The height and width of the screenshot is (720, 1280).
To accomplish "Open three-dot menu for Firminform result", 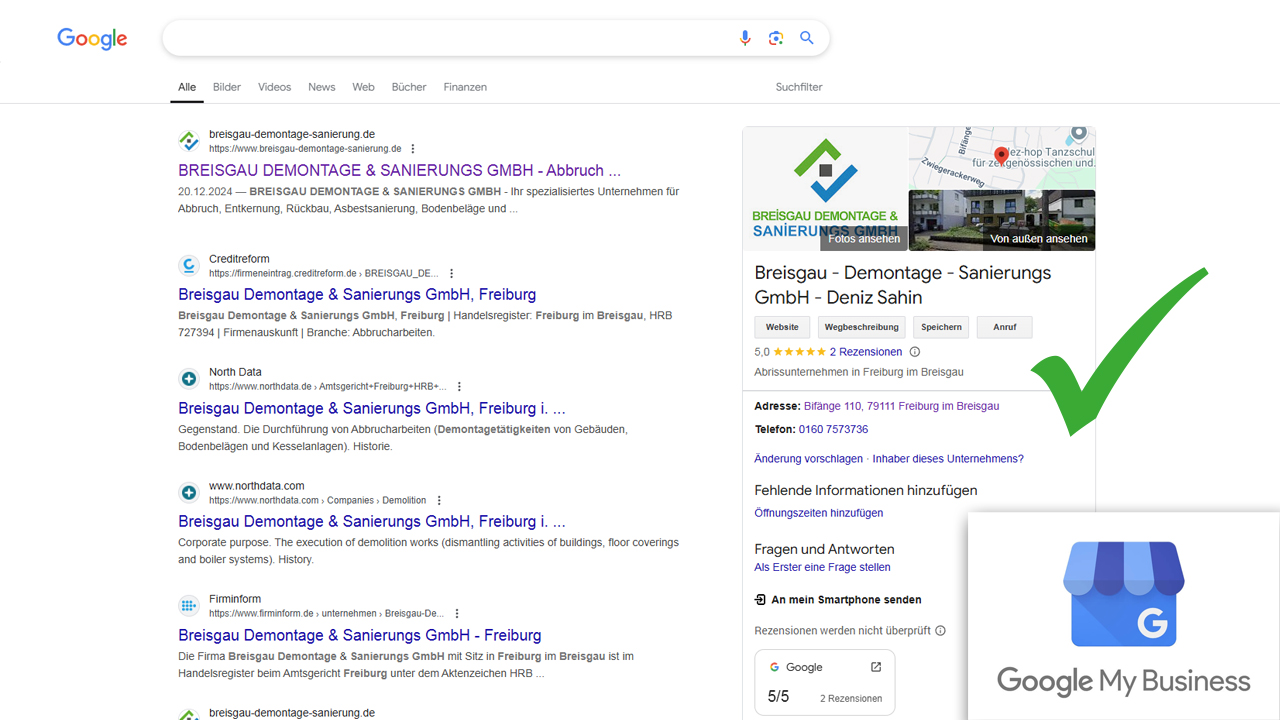I will [x=457, y=614].
